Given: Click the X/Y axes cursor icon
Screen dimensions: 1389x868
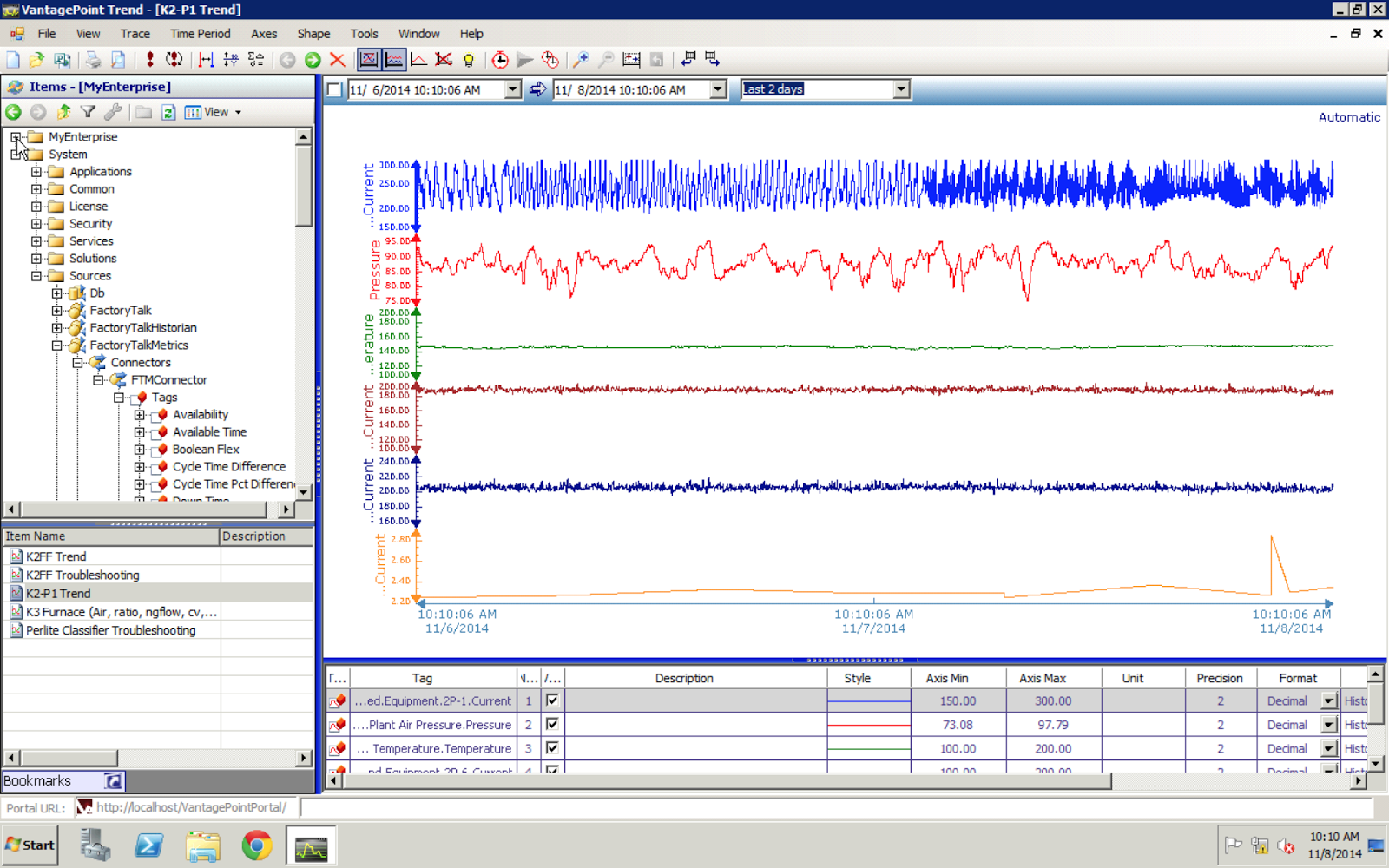Looking at the screenshot, I should [x=231, y=60].
